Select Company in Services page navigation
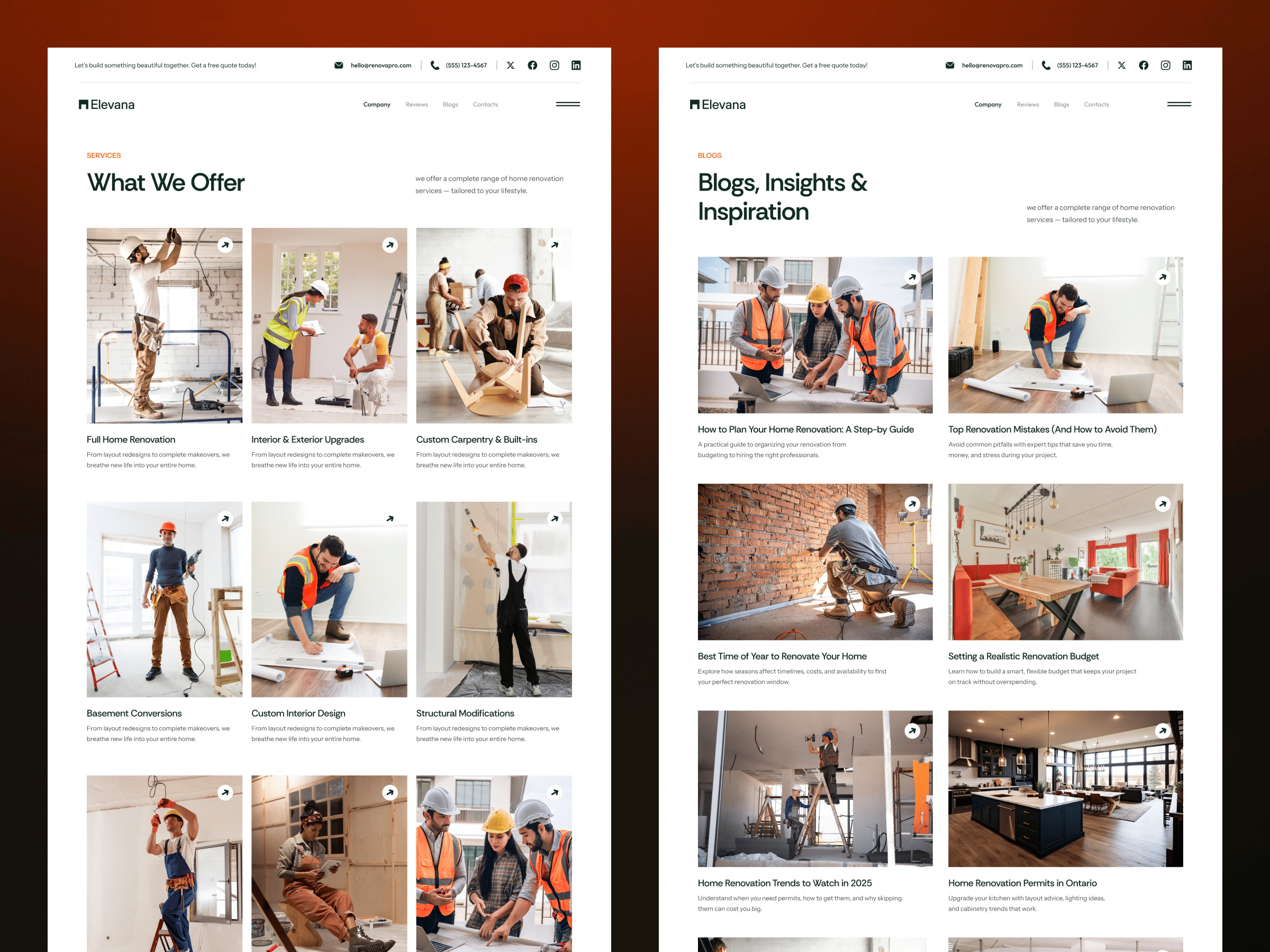1270x952 pixels. [377, 104]
